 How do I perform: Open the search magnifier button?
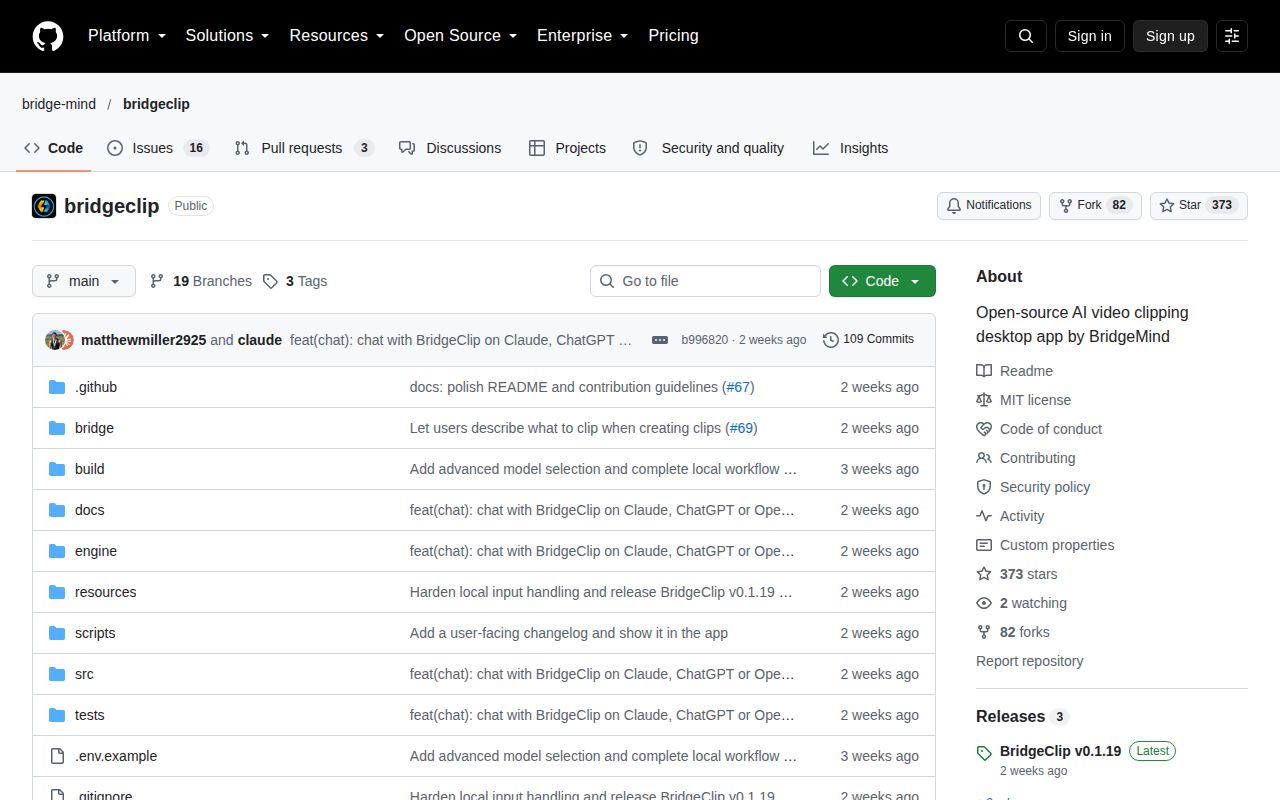click(1026, 36)
